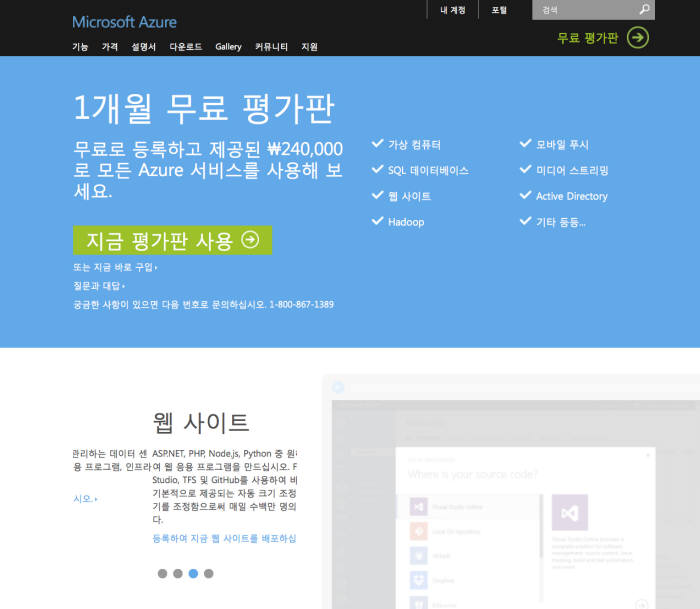Click the phone number 1-800-867-1389
Image resolution: width=700 pixels, height=609 pixels.
[x=301, y=304]
